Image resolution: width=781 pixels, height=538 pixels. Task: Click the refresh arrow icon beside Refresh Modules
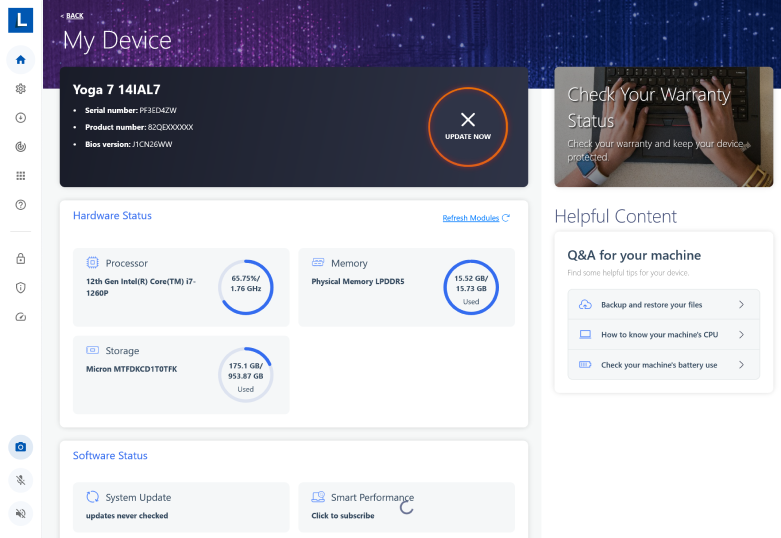tap(506, 218)
